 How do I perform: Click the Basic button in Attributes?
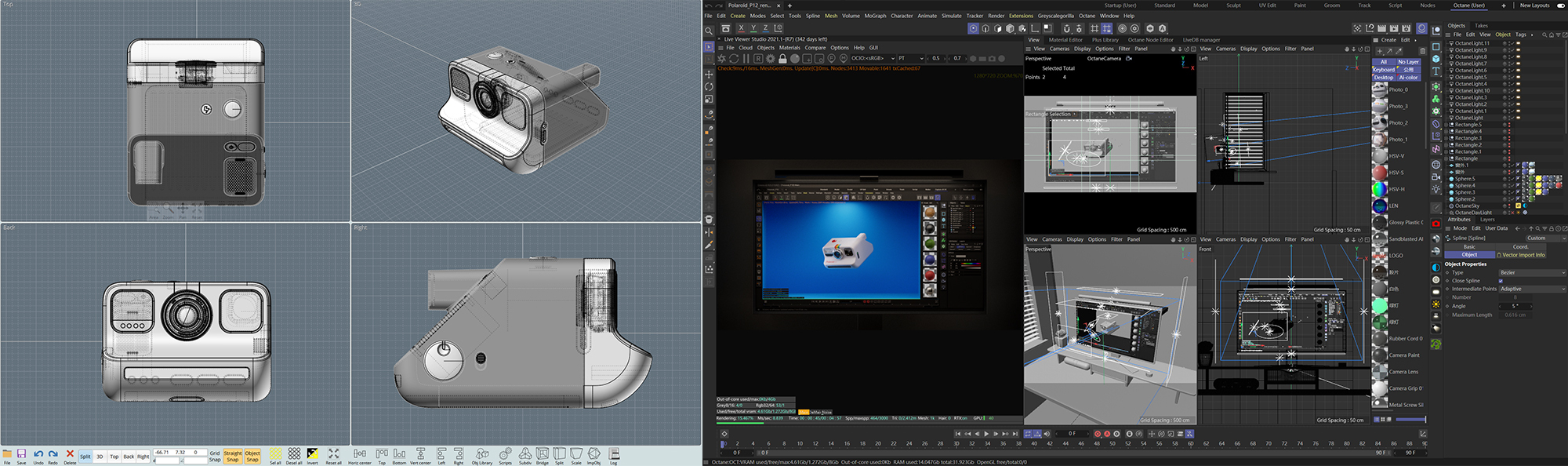tap(1469, 246)
